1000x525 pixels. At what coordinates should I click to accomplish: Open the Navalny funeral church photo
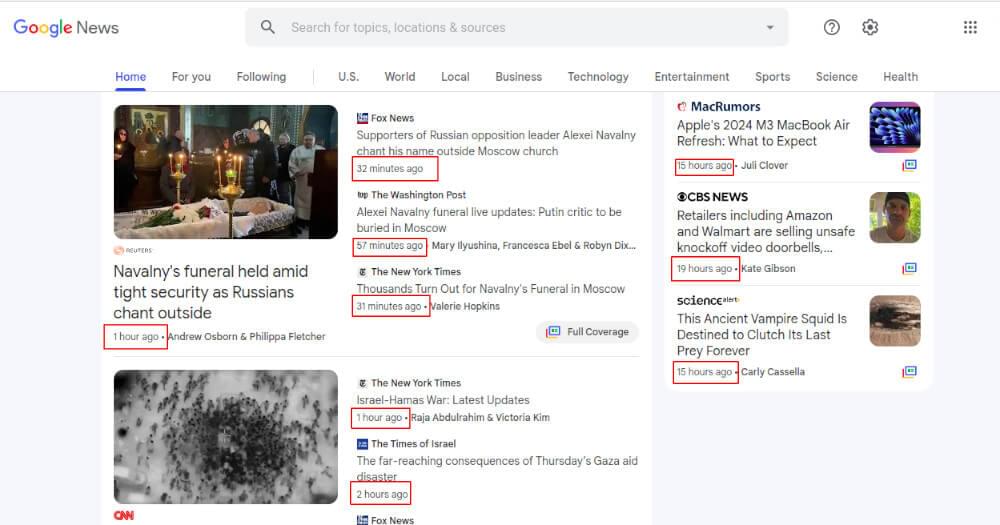226,172
